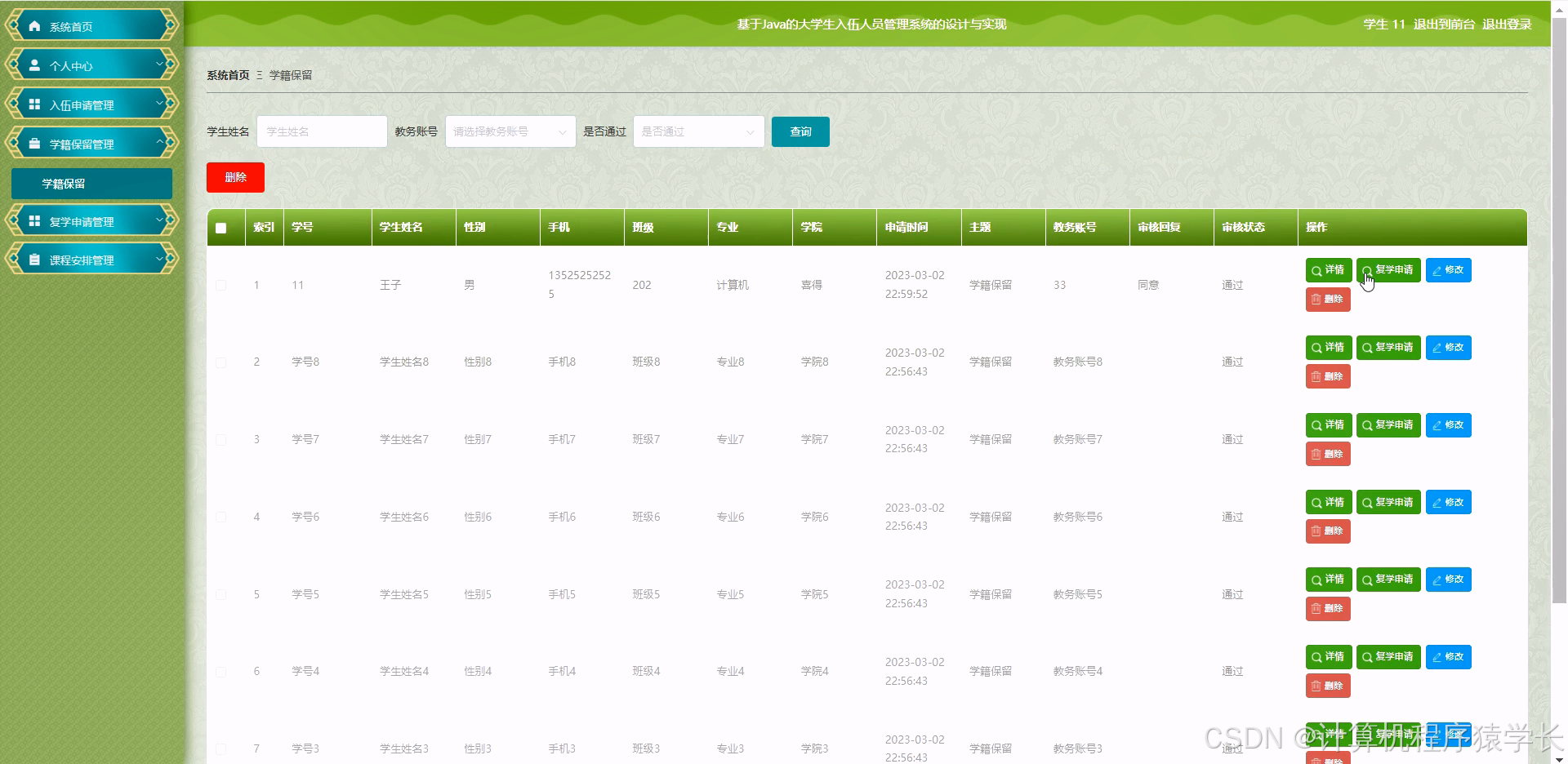1568x764 pixels.
Task: View 详情 of 学生姓名7
Action: pos(1329,425)
